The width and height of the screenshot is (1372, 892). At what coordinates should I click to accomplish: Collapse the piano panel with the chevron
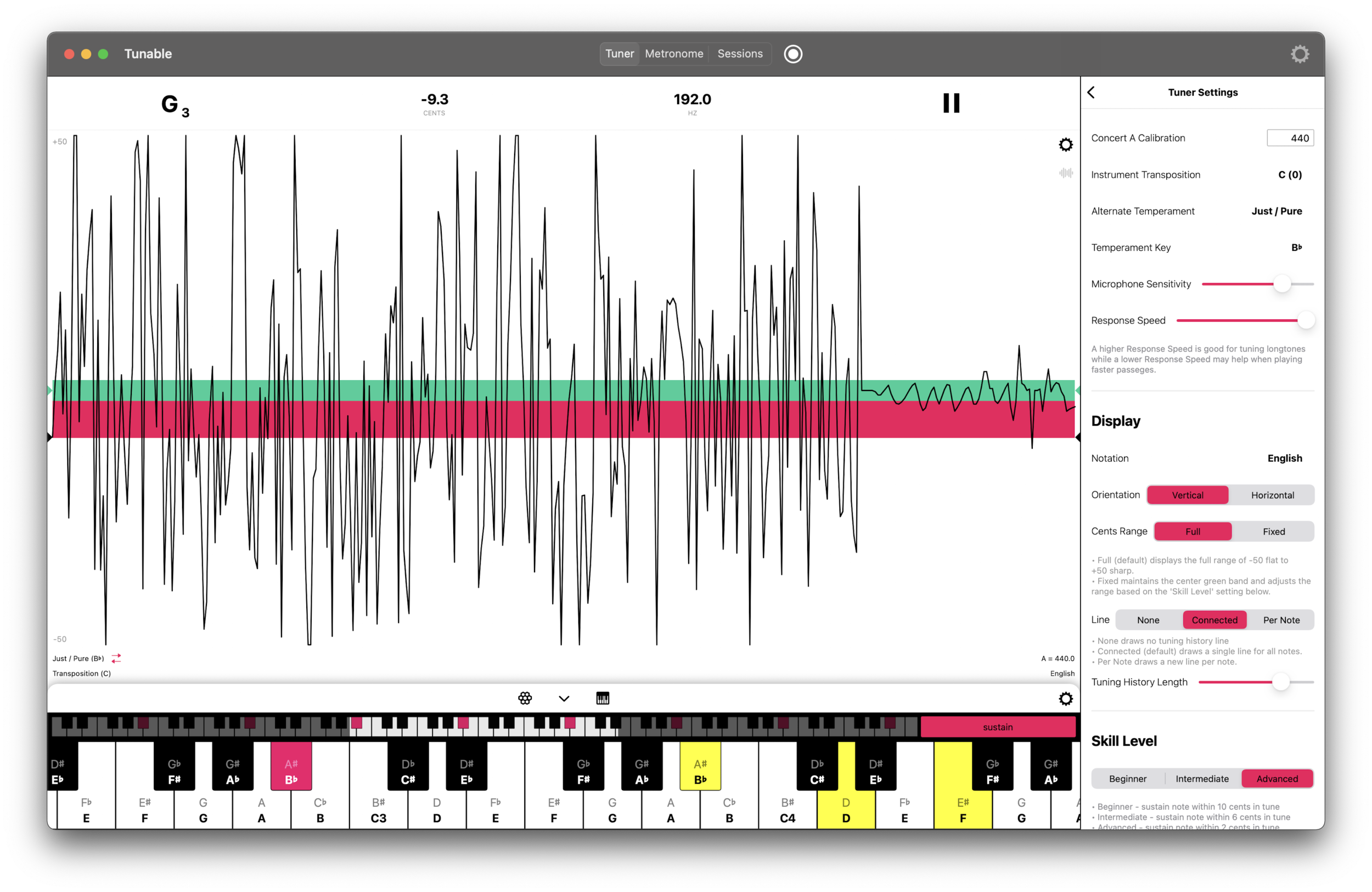tap(563, 698)
